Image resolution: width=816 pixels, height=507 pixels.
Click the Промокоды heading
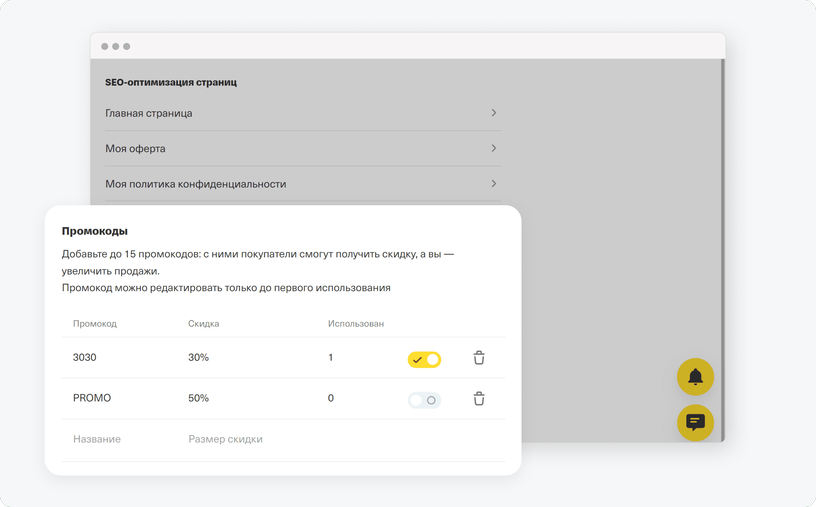95,231
